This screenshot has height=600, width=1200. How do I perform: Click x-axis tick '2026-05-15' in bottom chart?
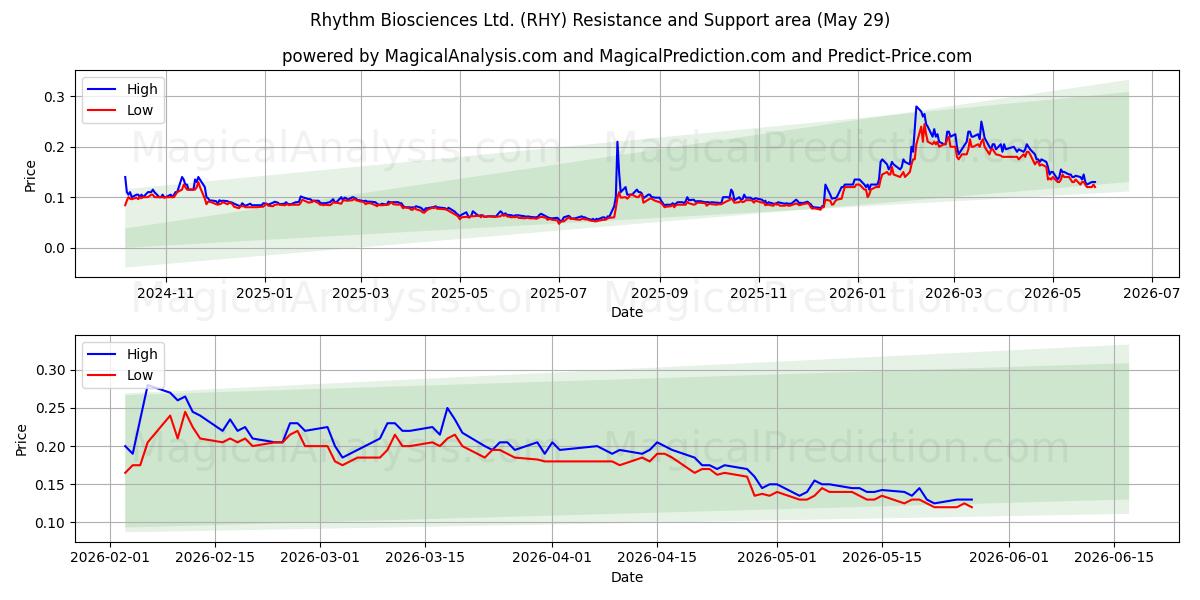(882, 558)
